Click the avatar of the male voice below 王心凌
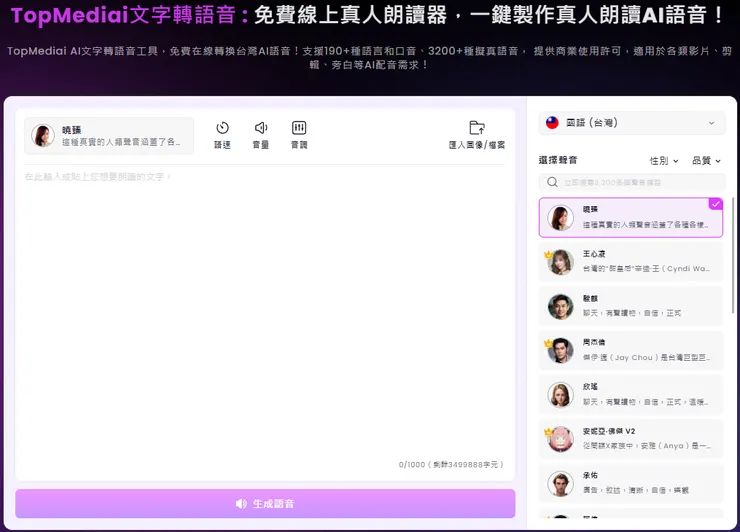 tap(561, 306)
